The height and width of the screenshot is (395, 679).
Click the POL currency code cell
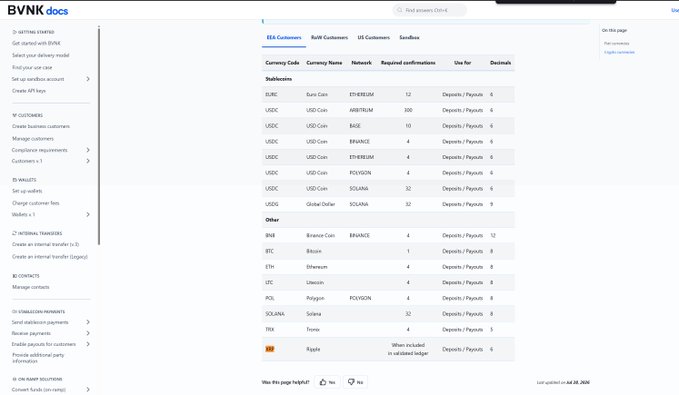tap(270, 298)
